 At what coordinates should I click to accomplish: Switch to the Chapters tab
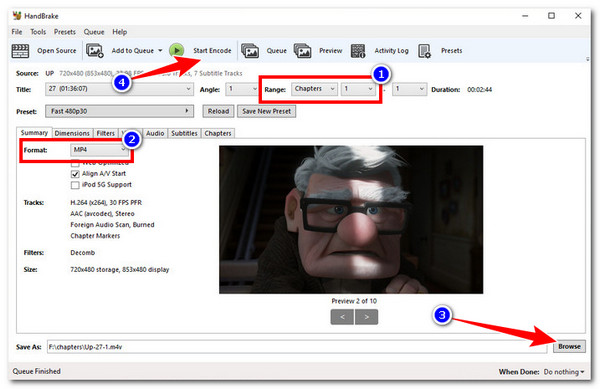(218, 133)
